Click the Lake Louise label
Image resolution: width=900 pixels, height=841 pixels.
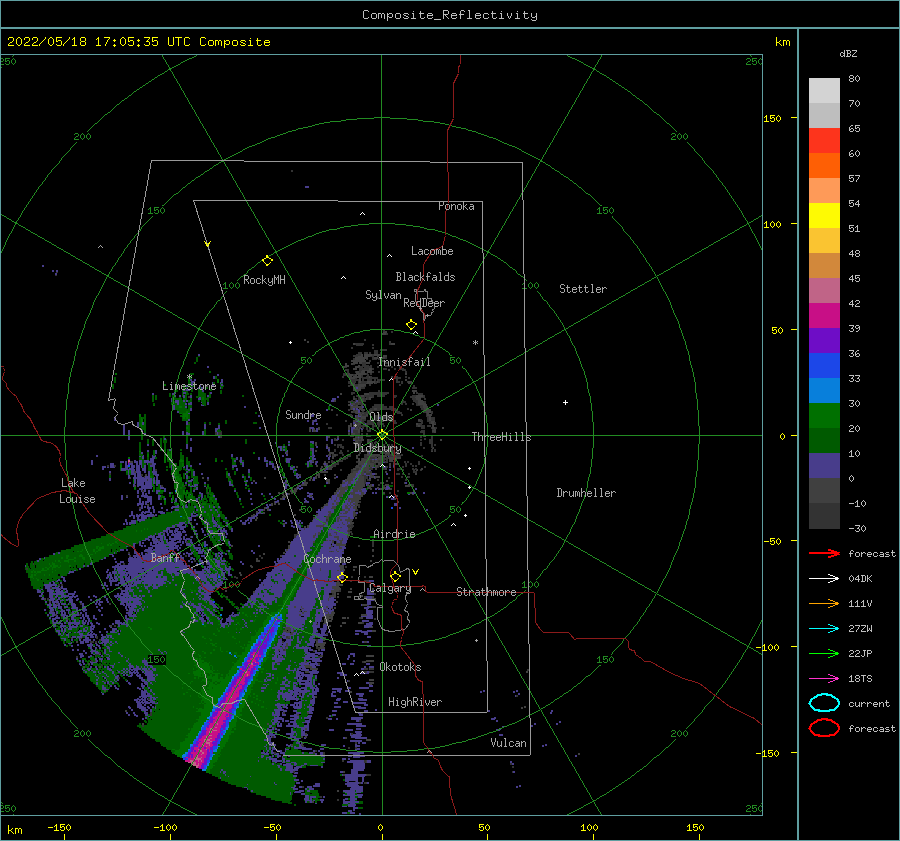coord(77,491)
